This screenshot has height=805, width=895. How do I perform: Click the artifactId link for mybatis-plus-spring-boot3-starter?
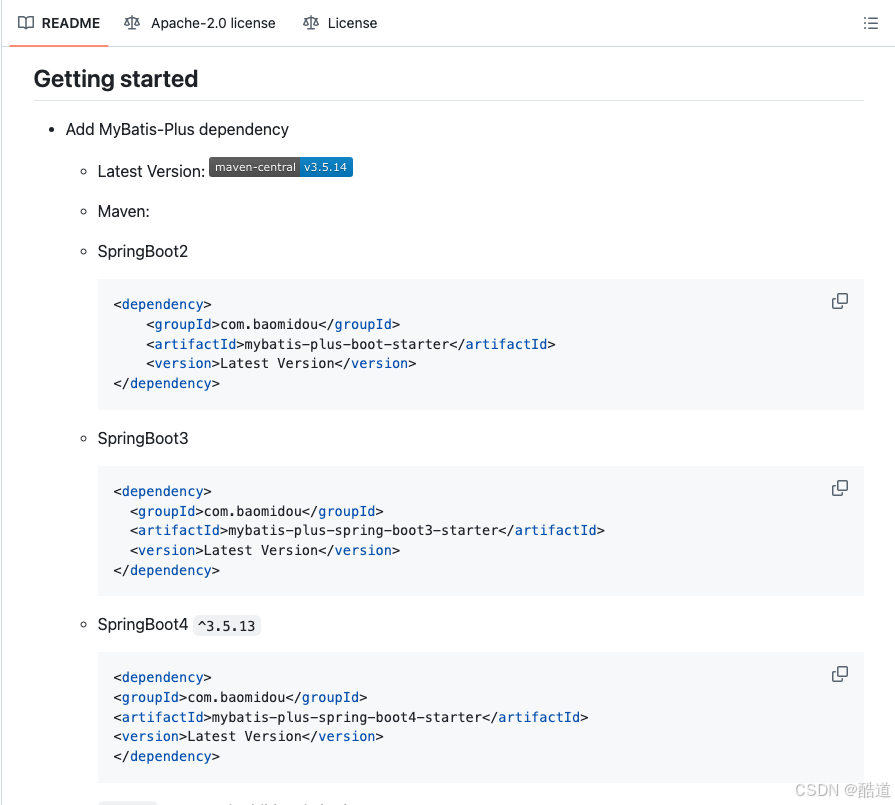tap(179, 530)
